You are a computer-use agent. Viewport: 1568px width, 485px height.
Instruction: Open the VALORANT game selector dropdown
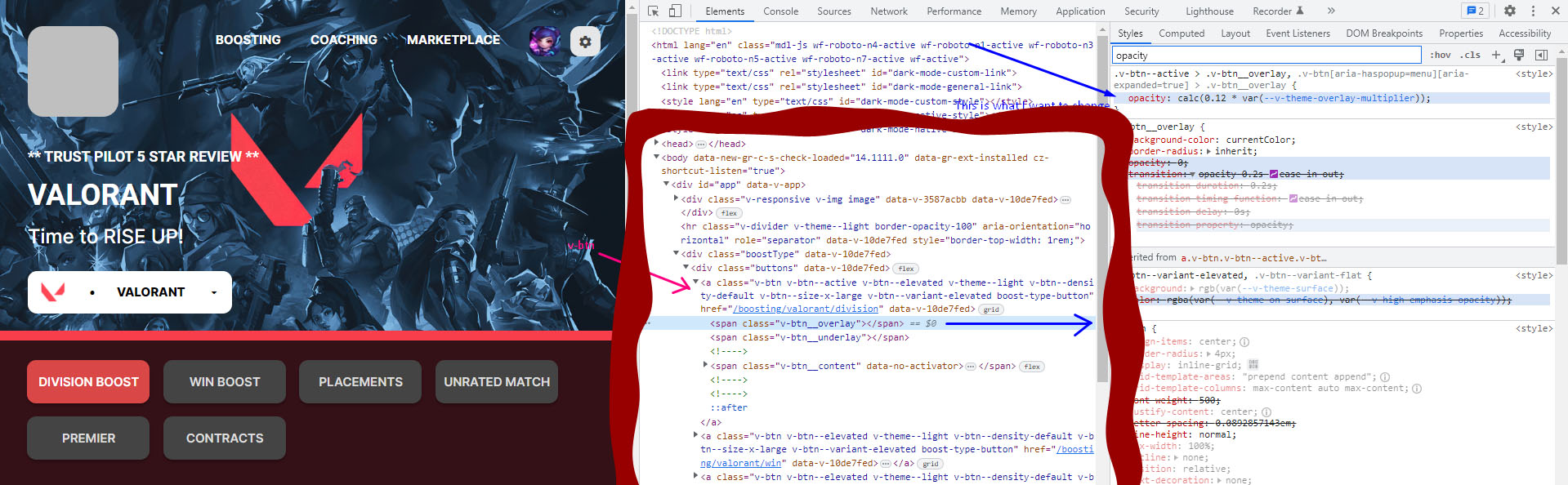pyautogui.click(x=130, y=292)
